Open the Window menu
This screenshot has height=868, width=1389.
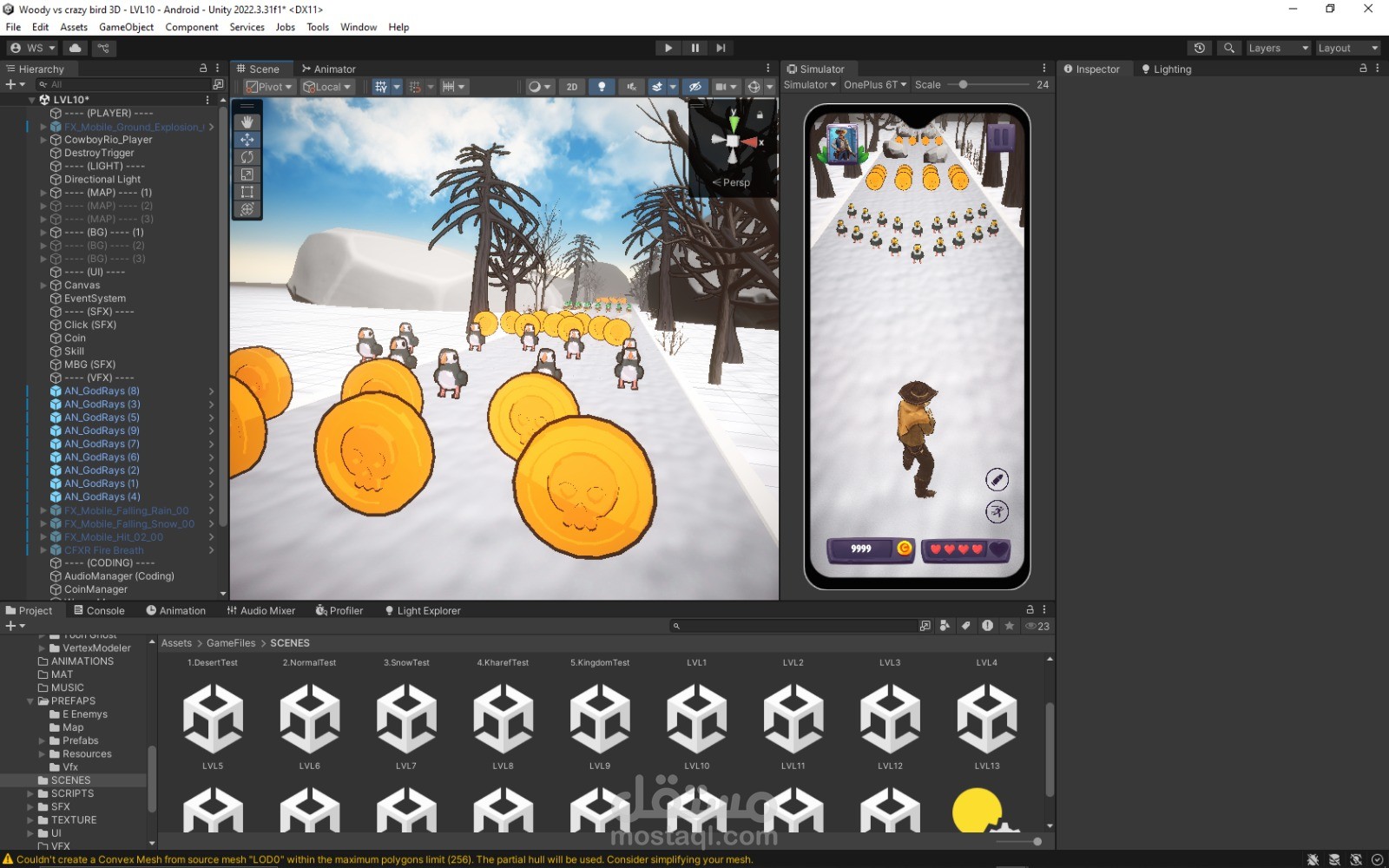pyautogui.click(x=359, y=27)
